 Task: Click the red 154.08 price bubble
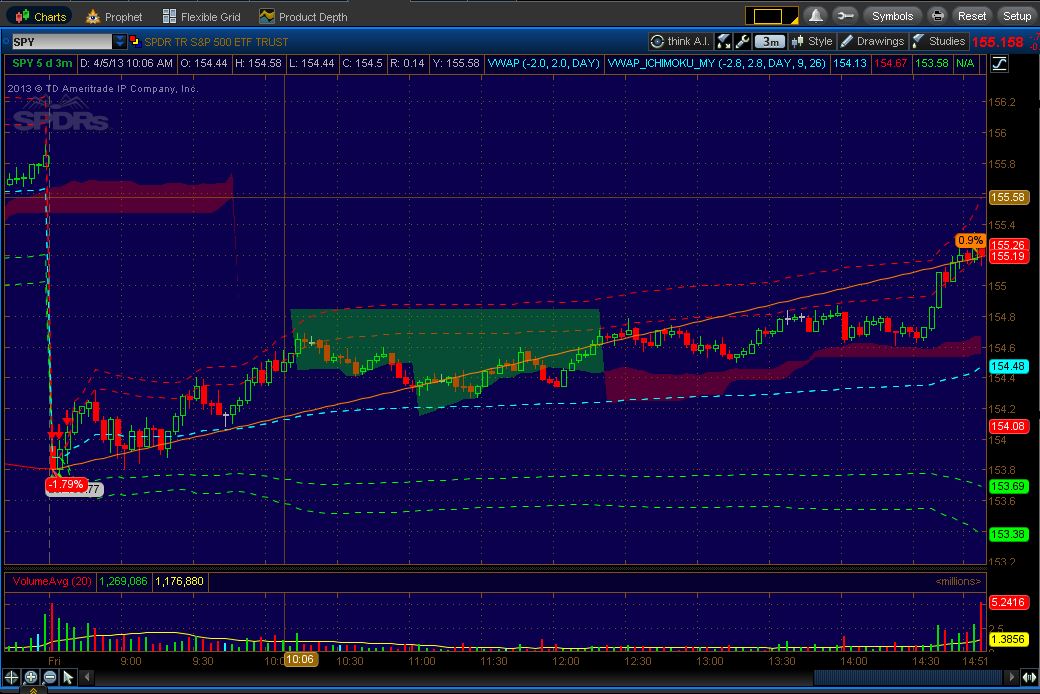tap(1008, 427)
